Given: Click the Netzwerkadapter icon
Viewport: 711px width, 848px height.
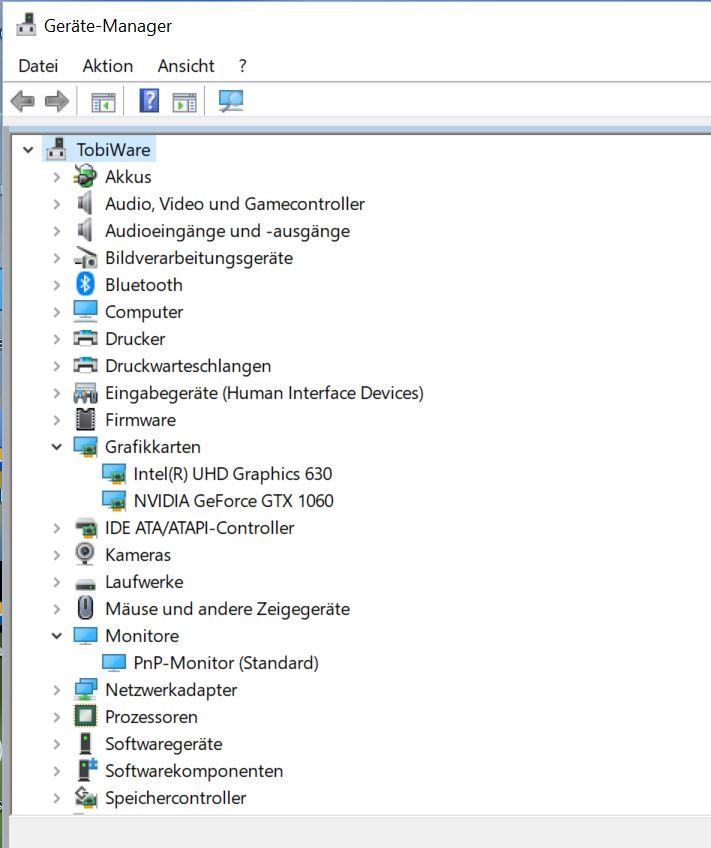Looking at the screenshot, I should pyautogui.click(x=85, y=690).
